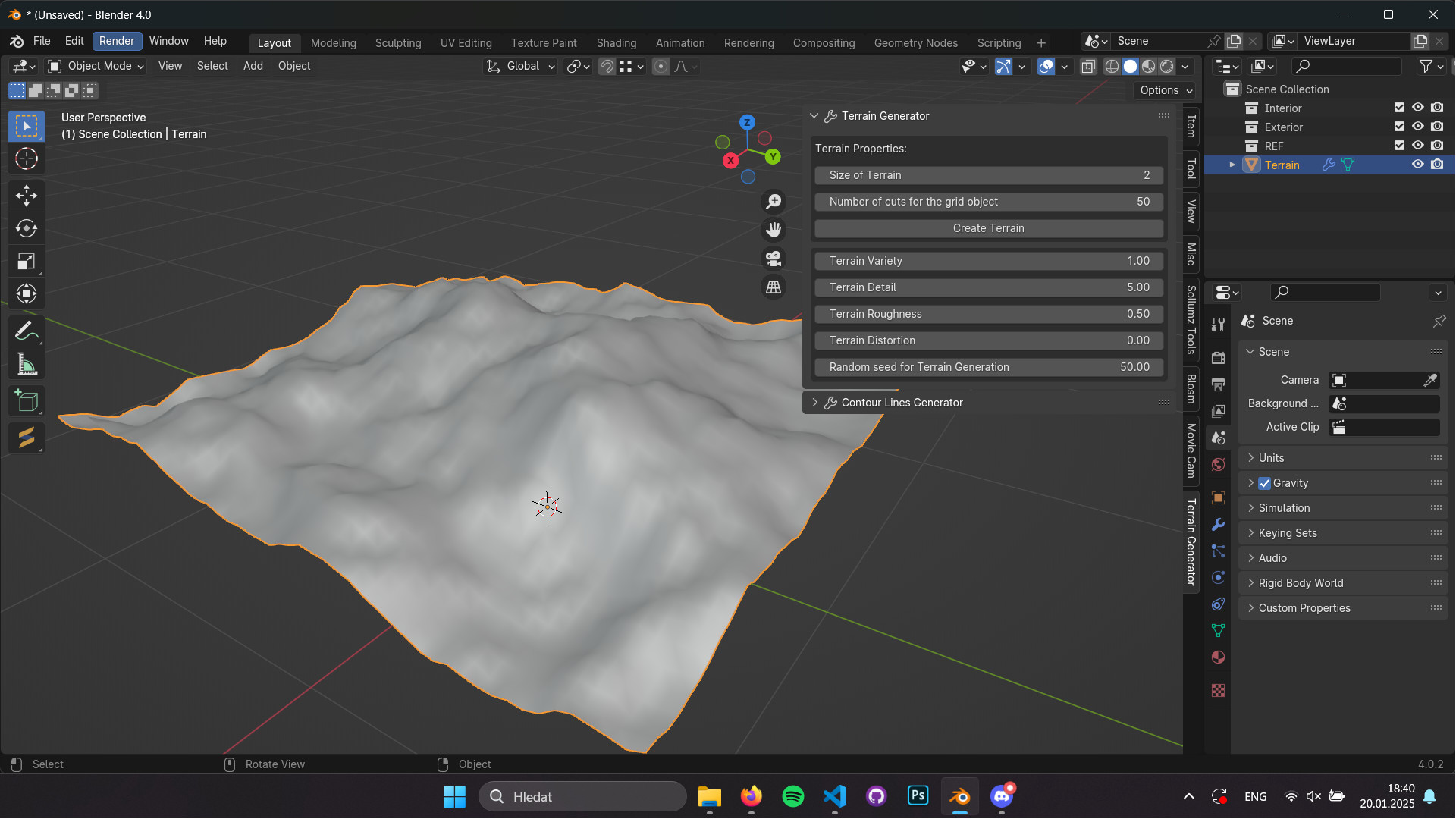This screenshot has height=819, width=1456.
Task: Toggle snapping magnet icon
Action: click(607, 67)
